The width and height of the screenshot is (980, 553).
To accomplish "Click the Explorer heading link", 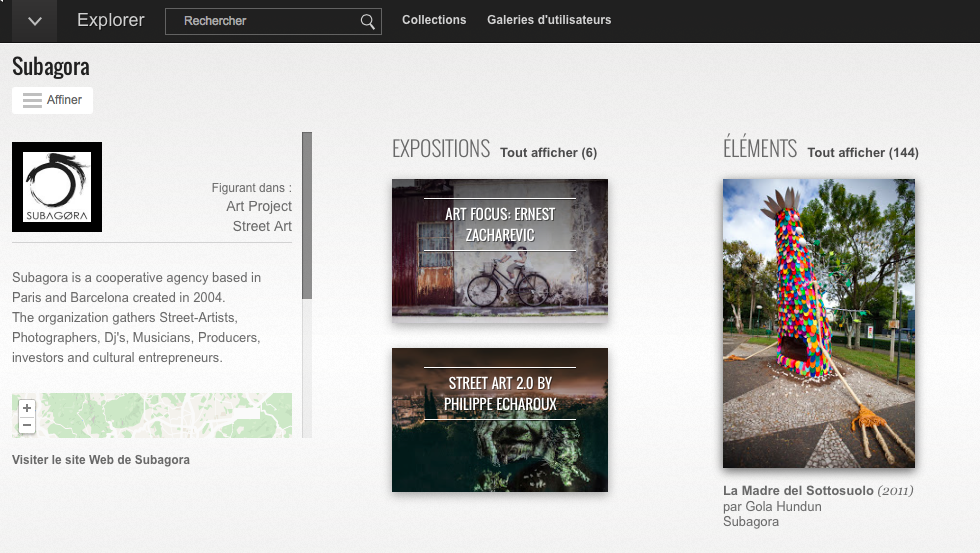I will point(111,20).
